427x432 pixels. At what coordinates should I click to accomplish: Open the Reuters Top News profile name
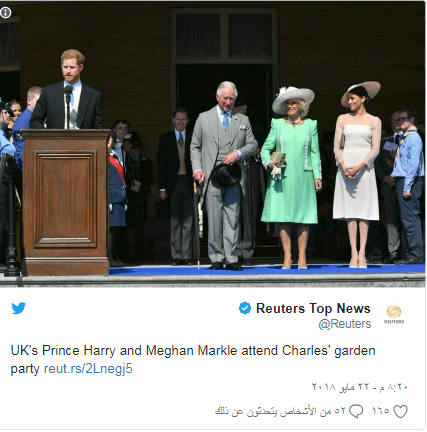313,308
